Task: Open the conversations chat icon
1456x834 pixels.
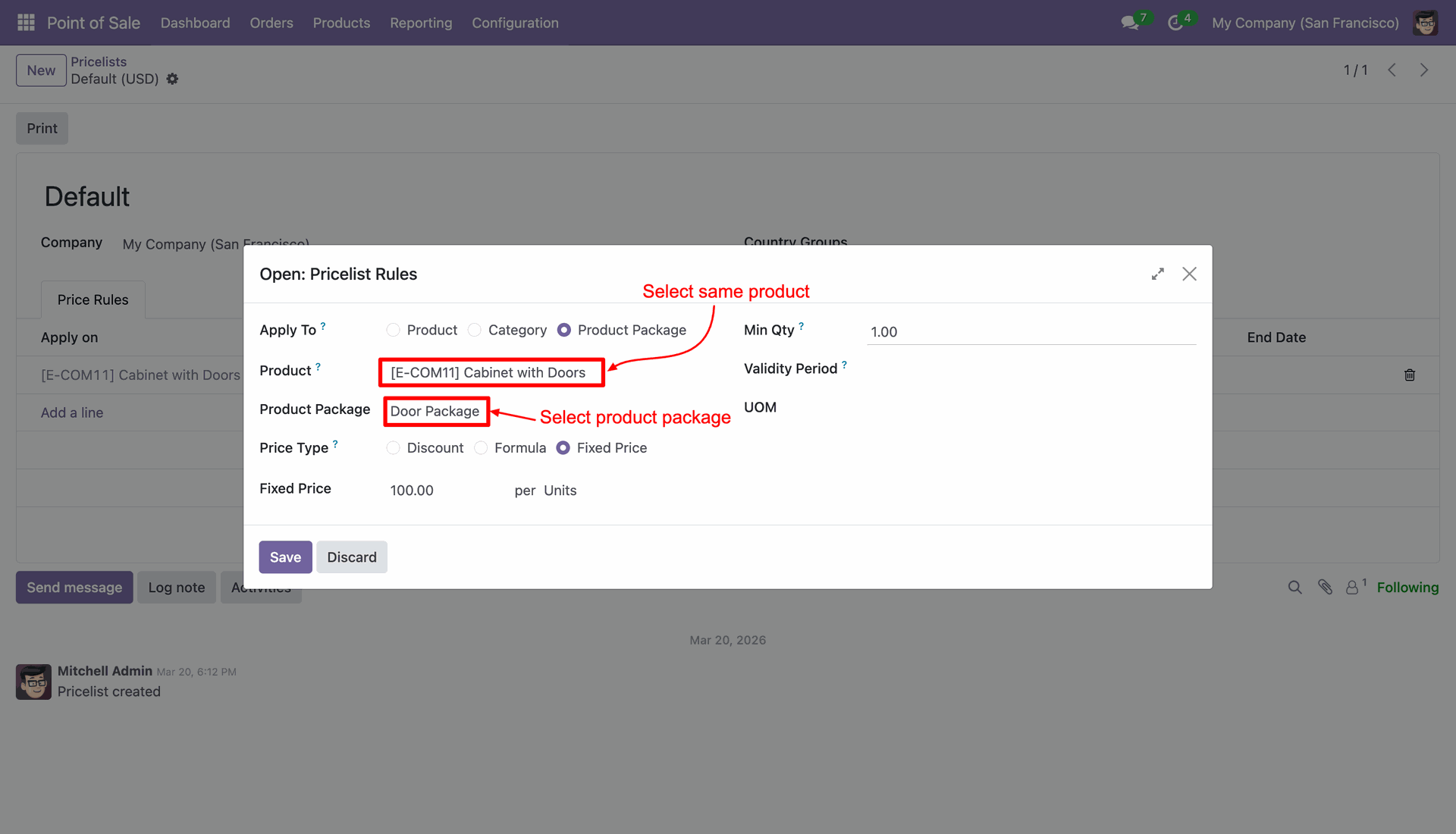Action: click(1130, 23)
